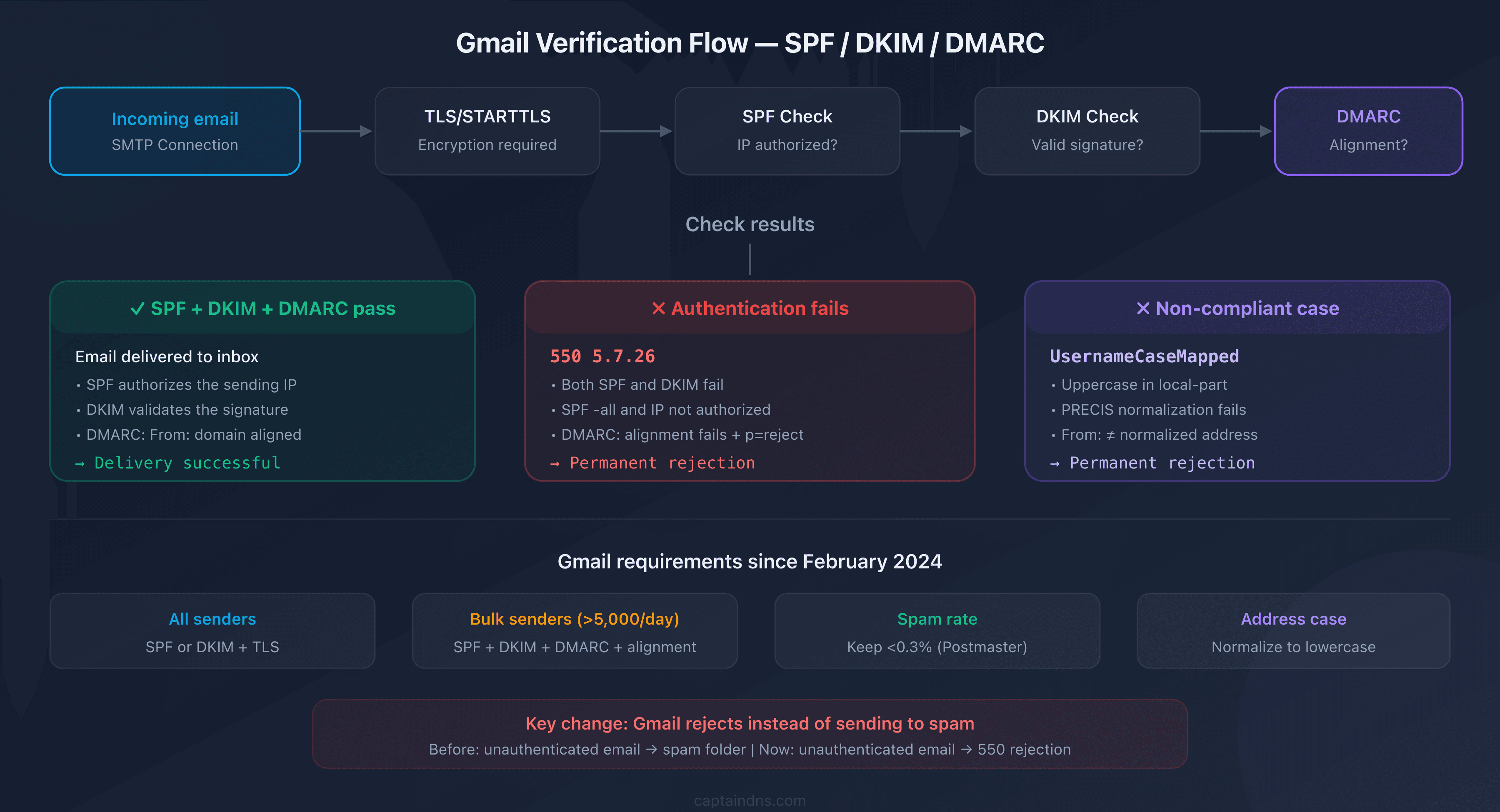Click the DMARC Alignment node
1500x812 pixels.
tap(1368, 130)
